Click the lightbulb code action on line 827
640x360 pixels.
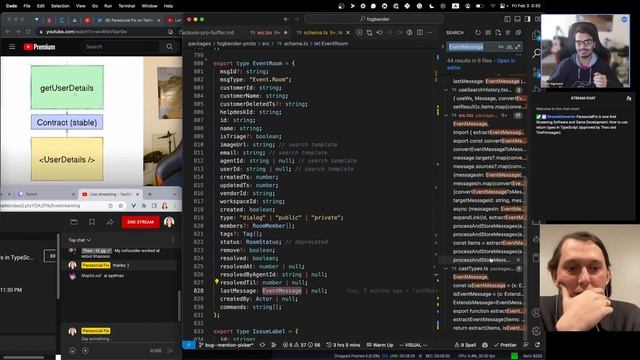(217, 282)
